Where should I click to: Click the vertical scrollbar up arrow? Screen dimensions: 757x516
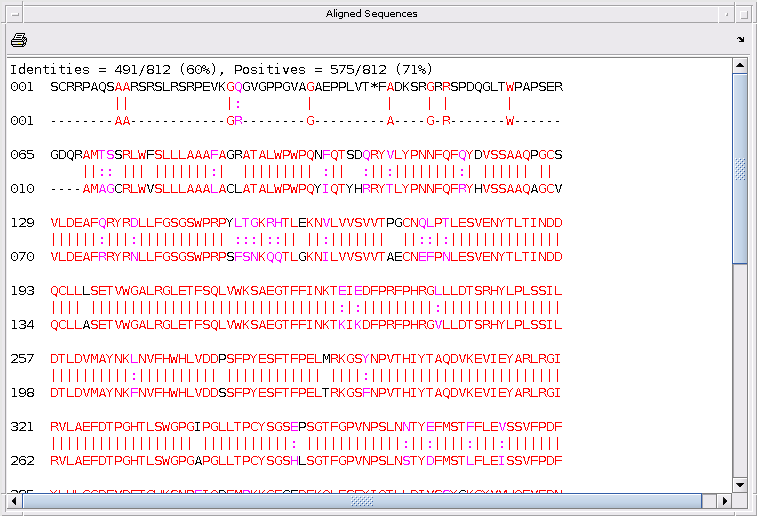coord(740,65)
